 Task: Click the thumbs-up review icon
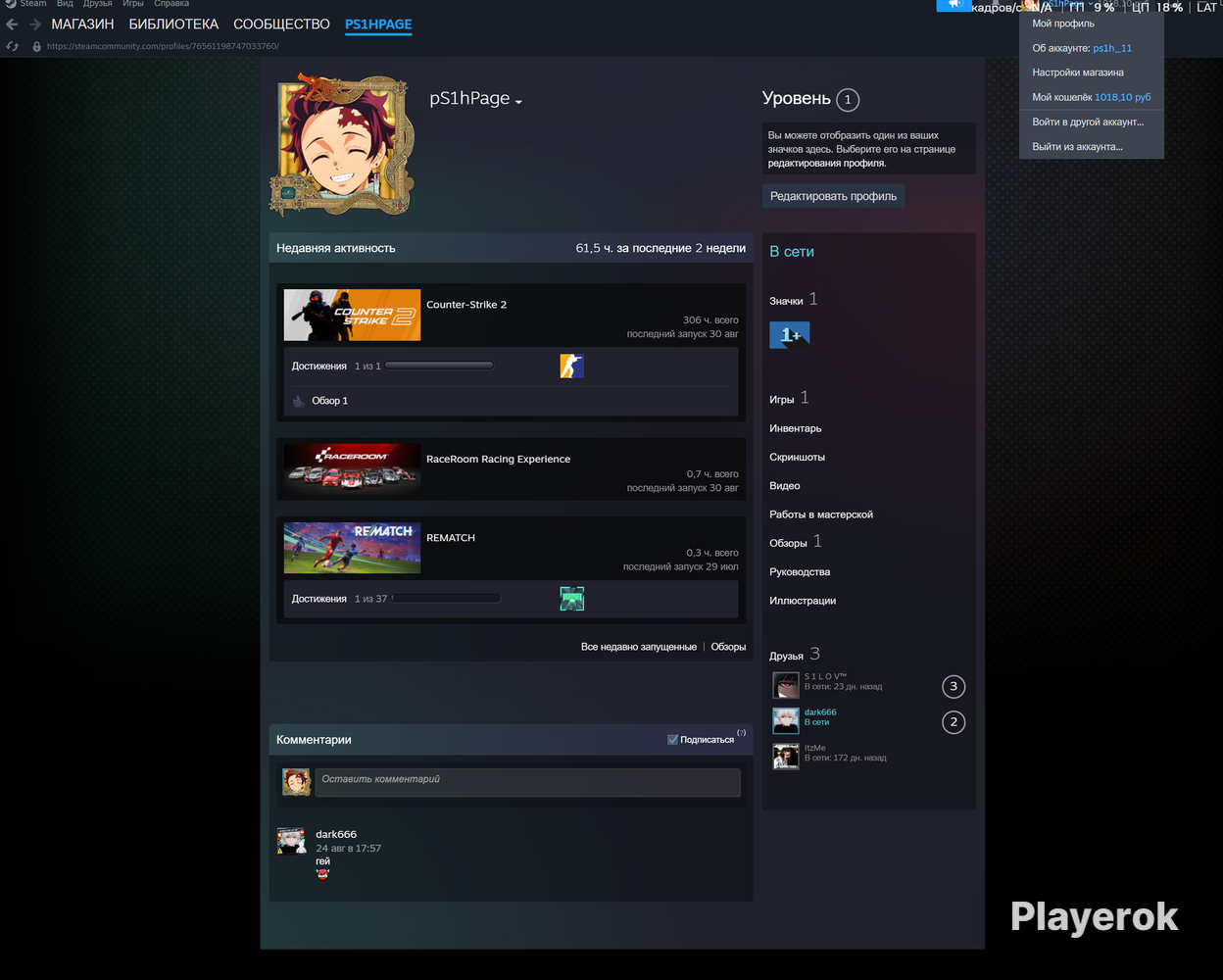[x=298, y=400]
